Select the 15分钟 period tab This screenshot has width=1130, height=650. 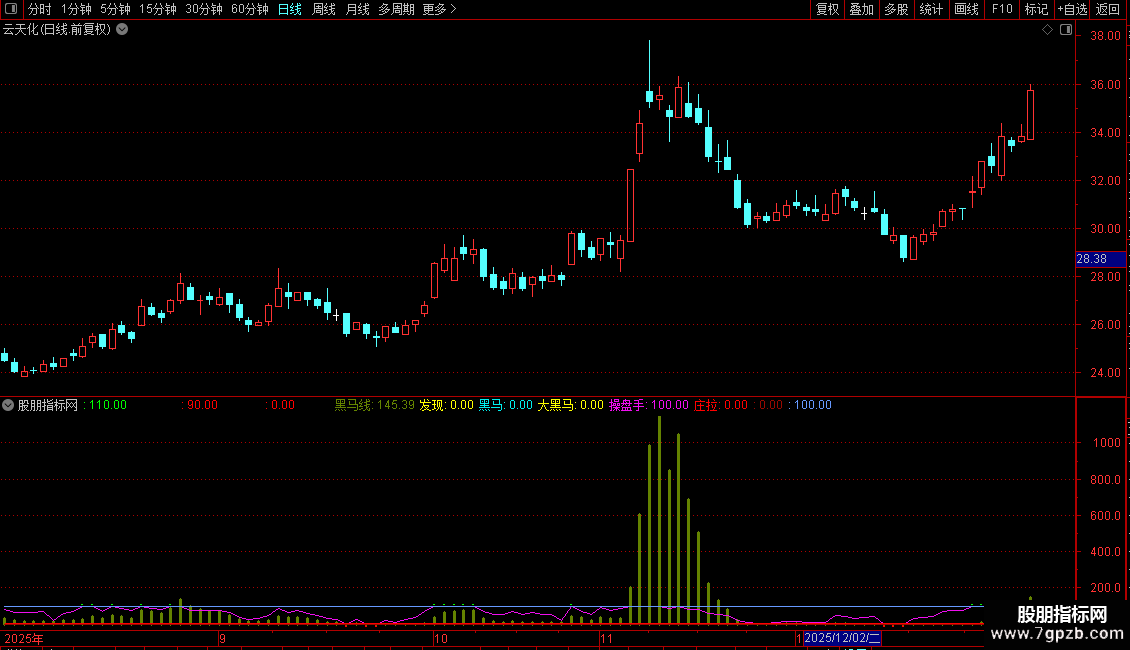click(157, 9)
